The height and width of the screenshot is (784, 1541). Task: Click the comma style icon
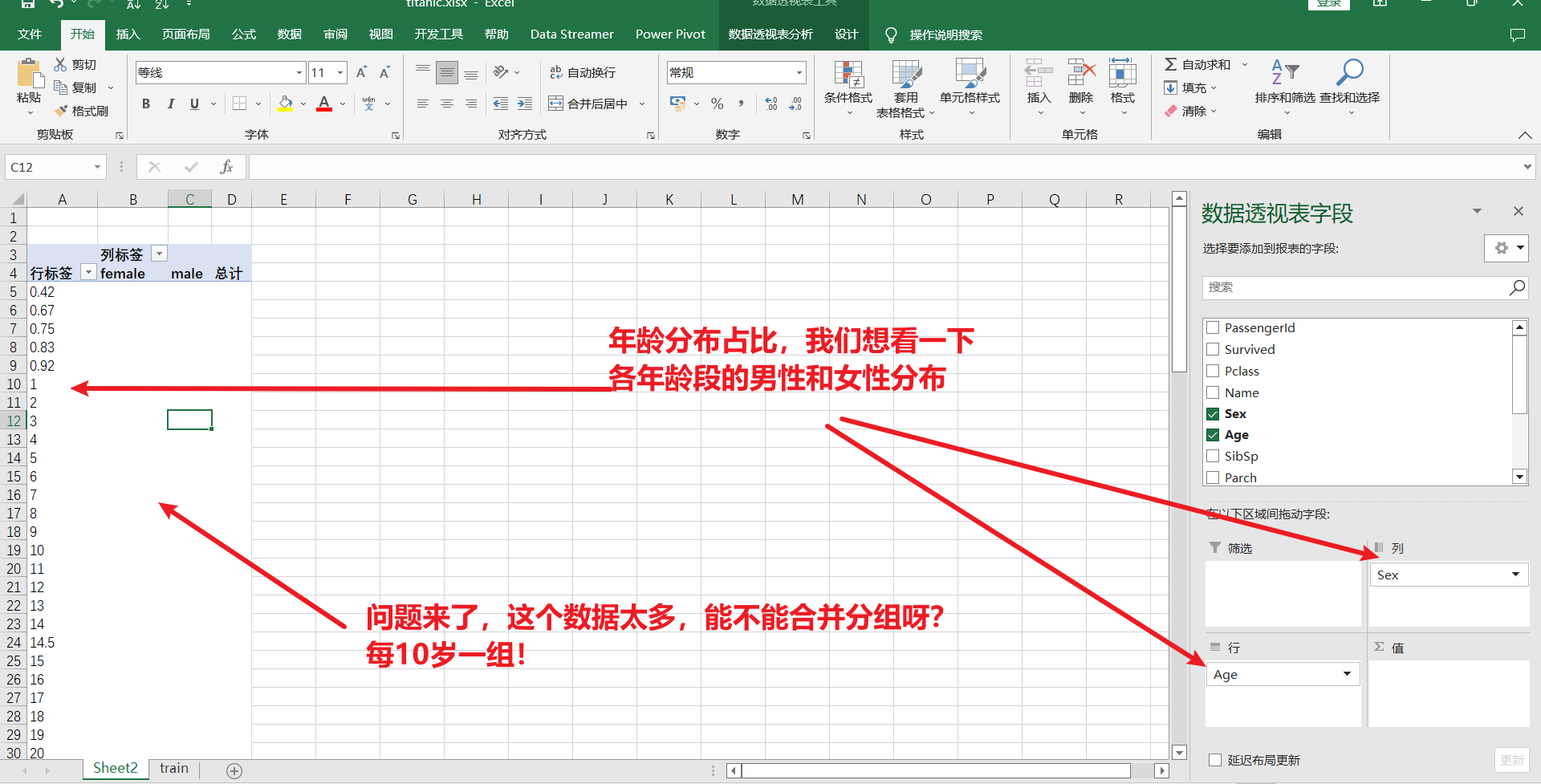(742, 104)
